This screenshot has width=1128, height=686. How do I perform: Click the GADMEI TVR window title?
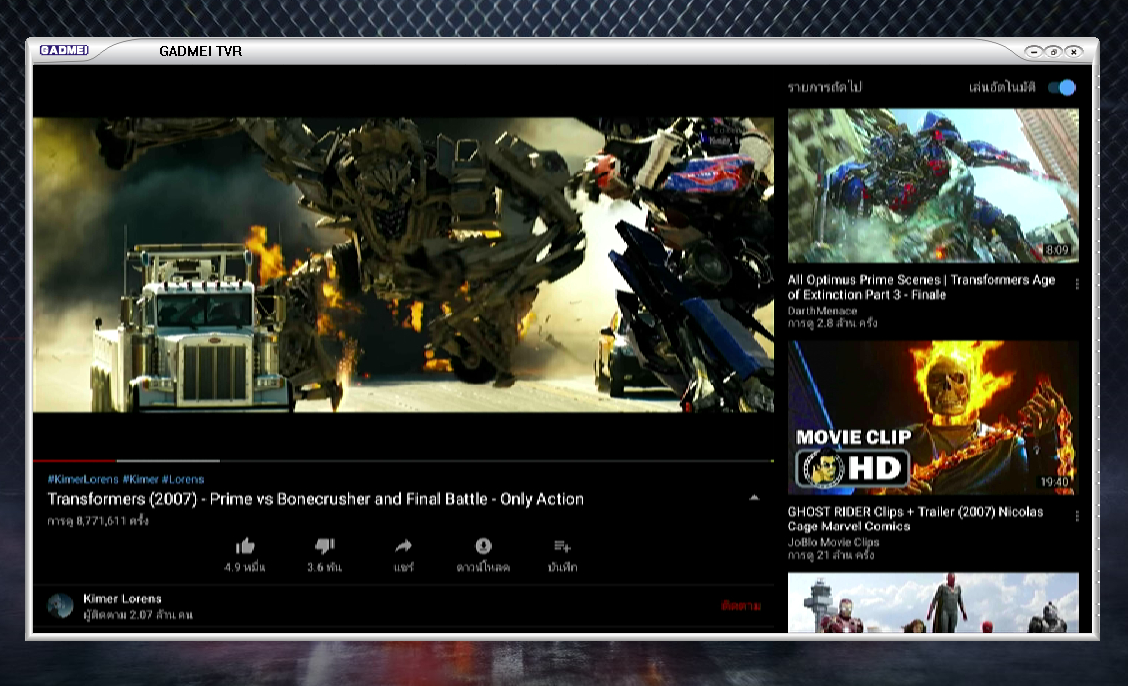coord(201,51)
